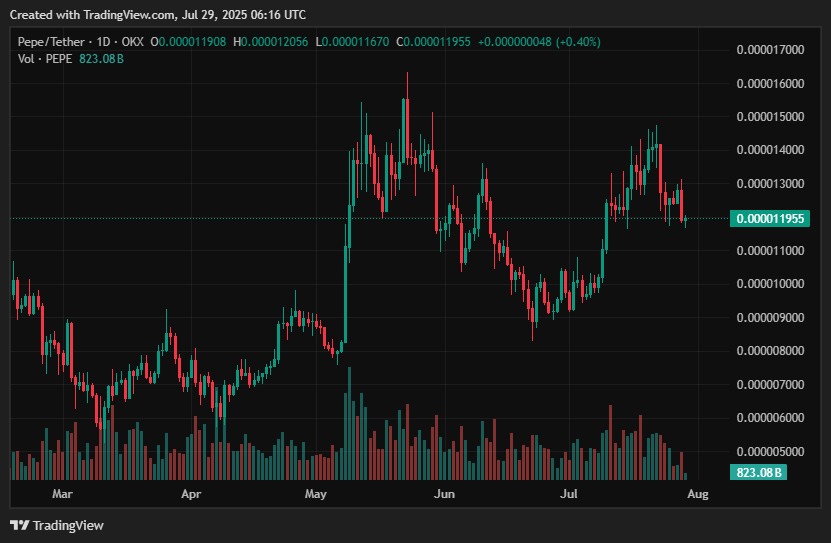
Task: Select the Pepe/Tether symbol title
Action: (51, 42)
